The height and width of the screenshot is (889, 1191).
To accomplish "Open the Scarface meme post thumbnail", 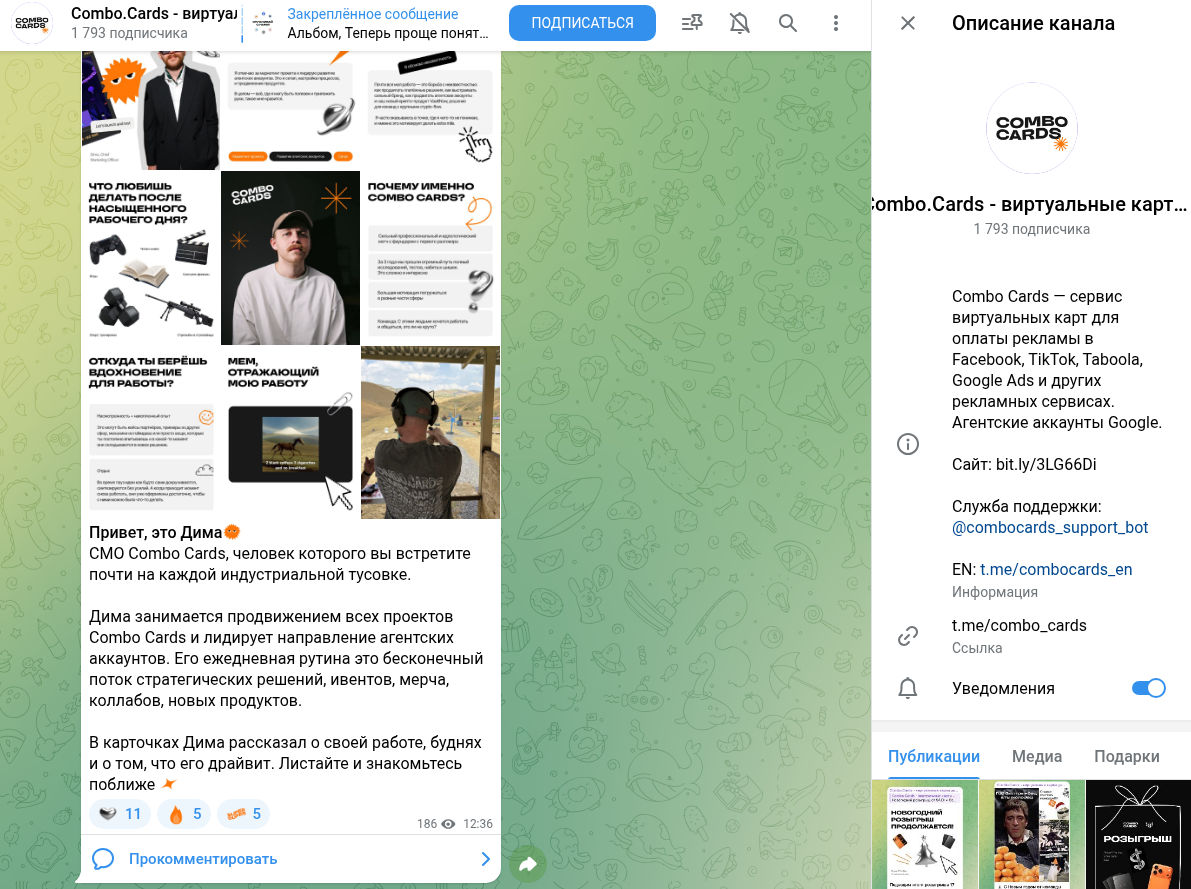I will click(1031, 834).
